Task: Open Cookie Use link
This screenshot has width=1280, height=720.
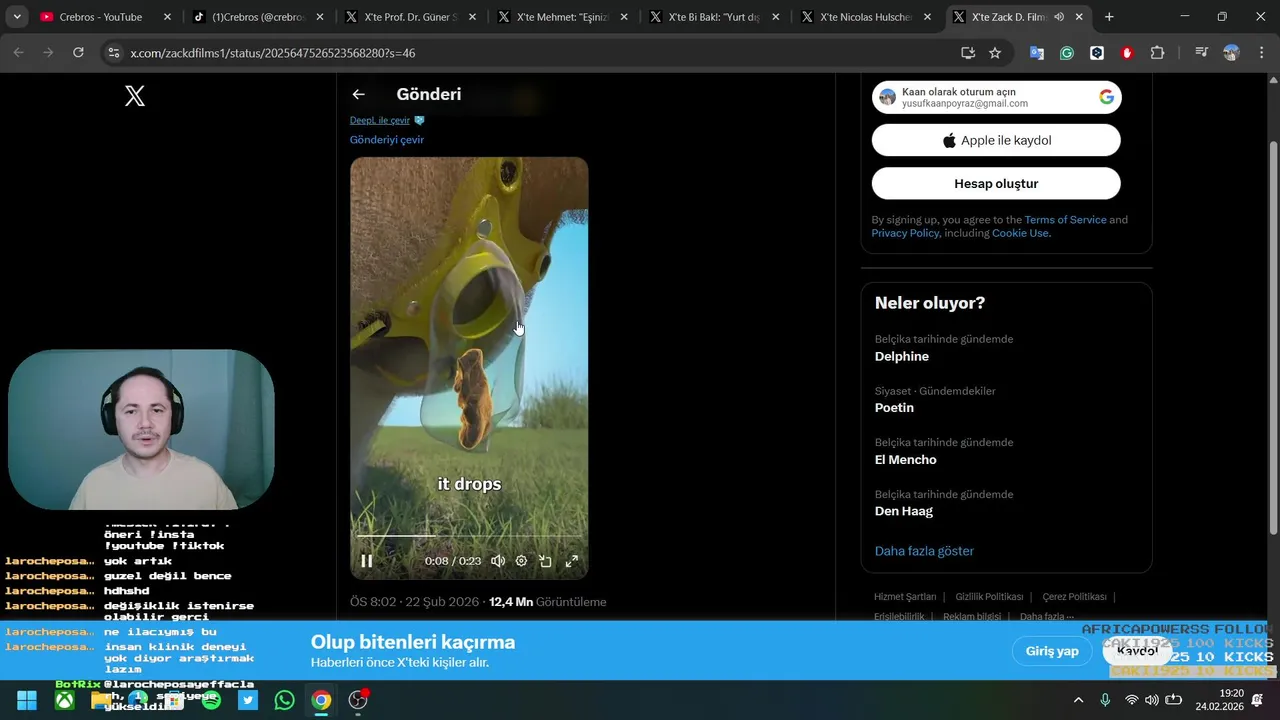Action: pyautogui.click(x=1020, y=233)
